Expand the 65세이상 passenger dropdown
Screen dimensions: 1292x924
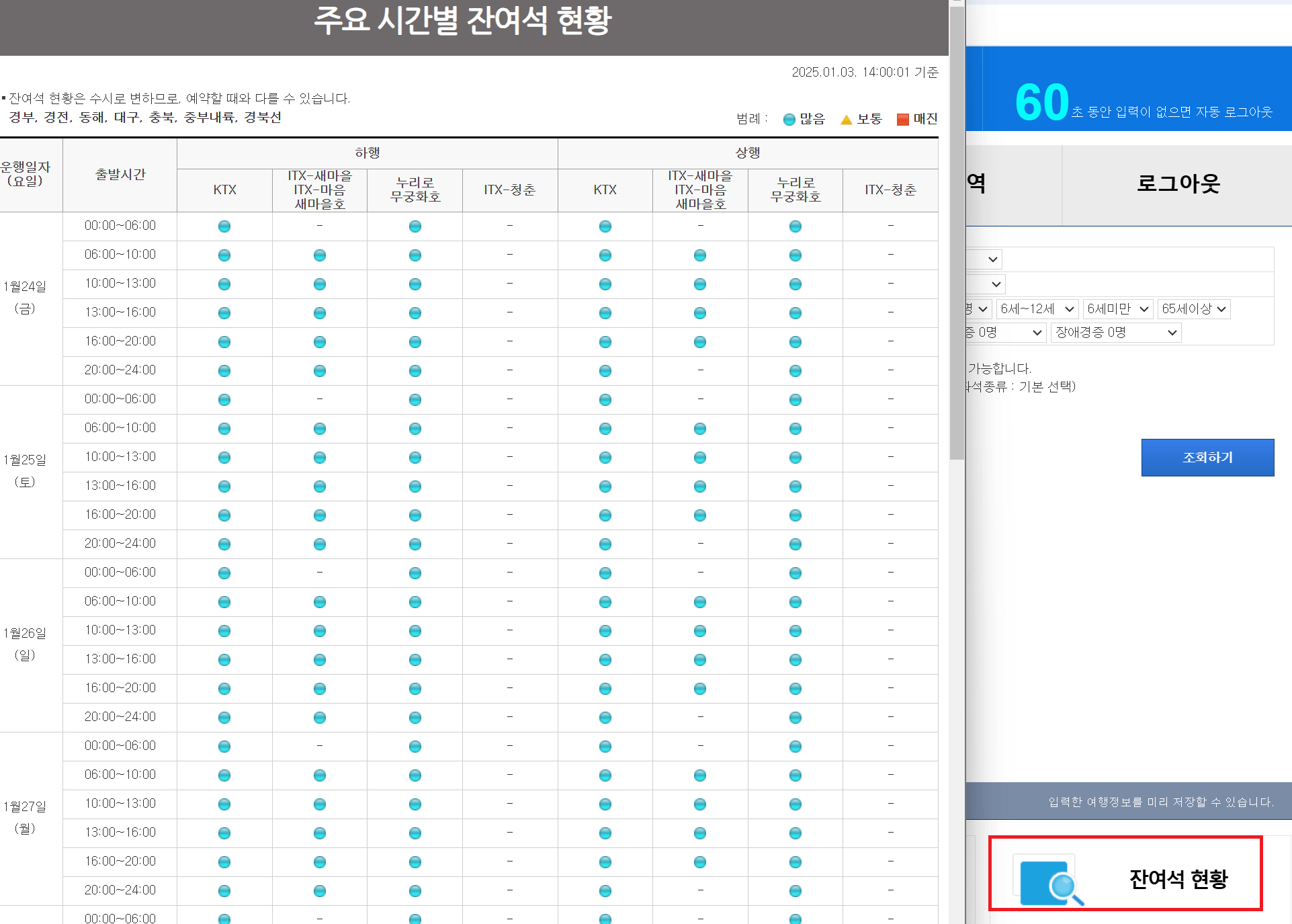pos(1193,309)
